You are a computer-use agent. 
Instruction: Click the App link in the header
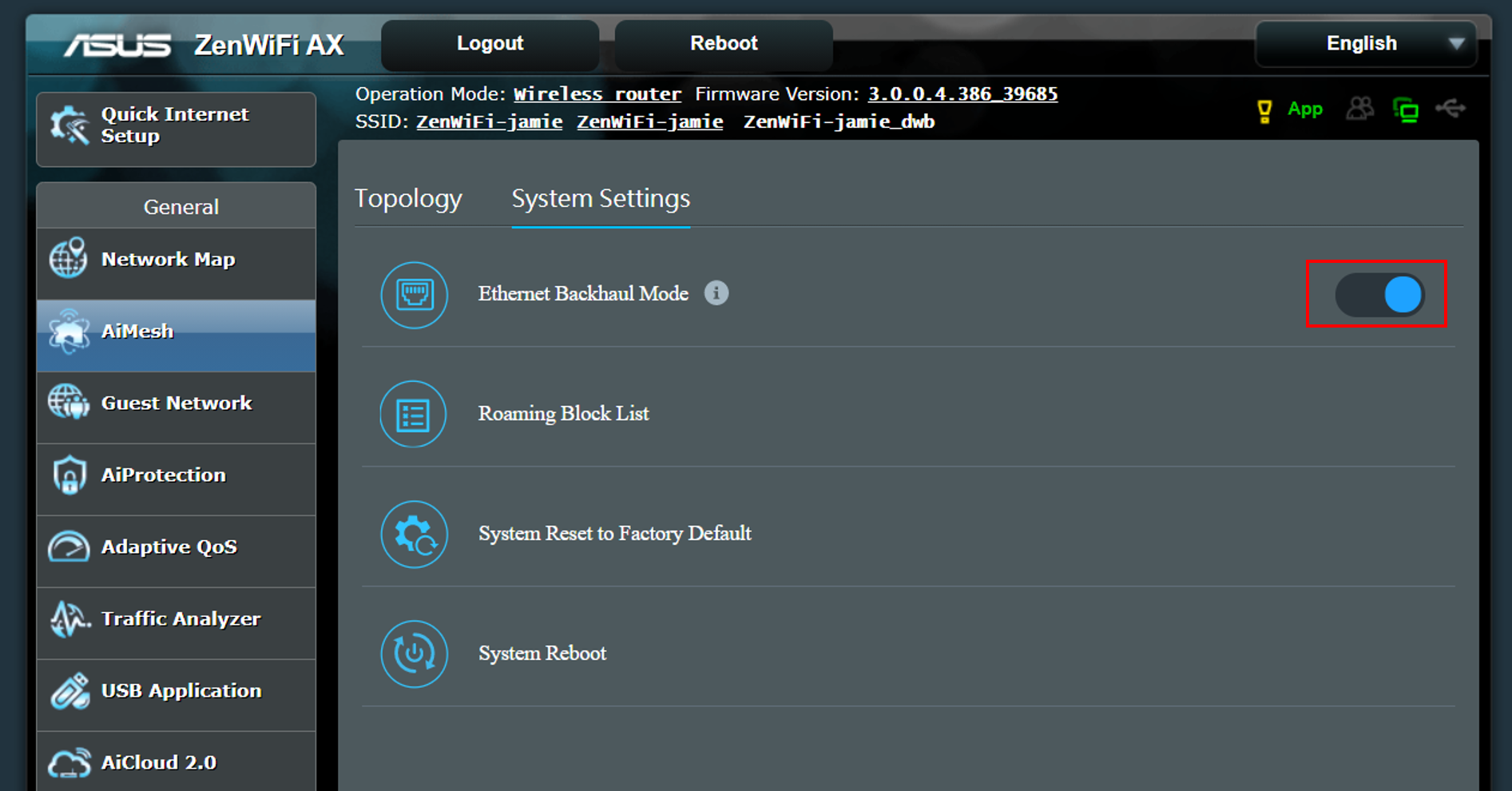(x=1304, y=109)
